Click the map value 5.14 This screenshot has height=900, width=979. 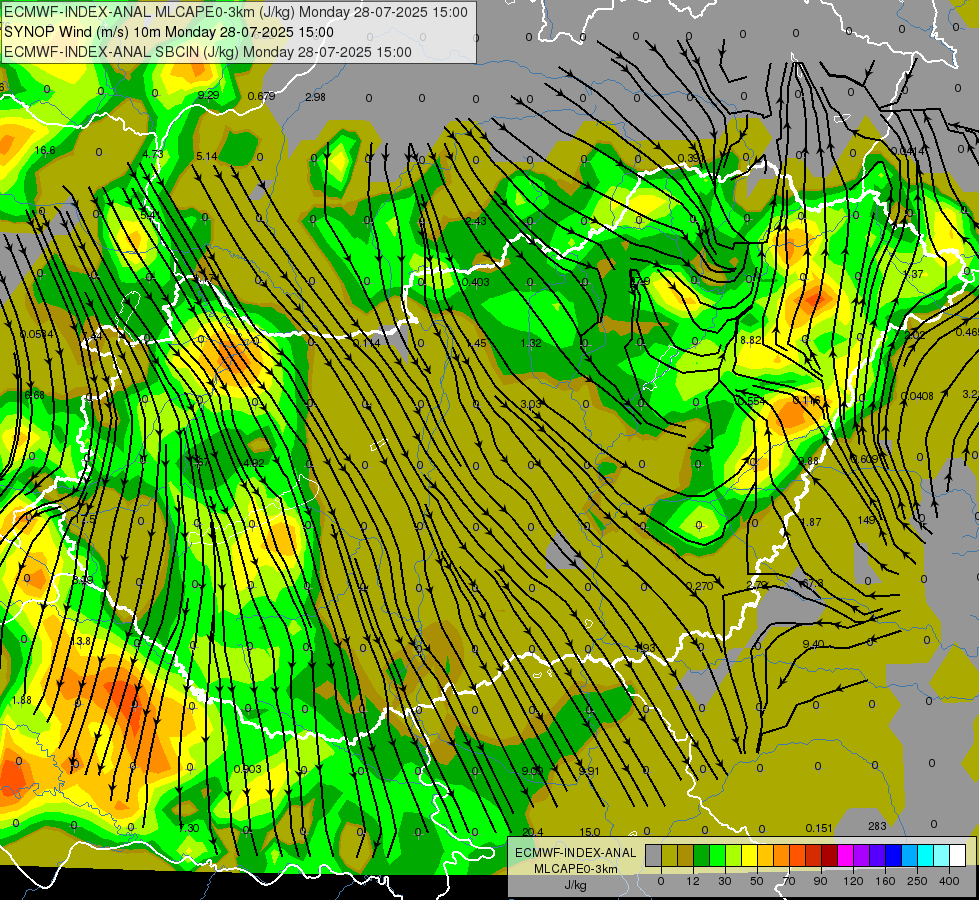pyautogui.click(x=207, y=156)
